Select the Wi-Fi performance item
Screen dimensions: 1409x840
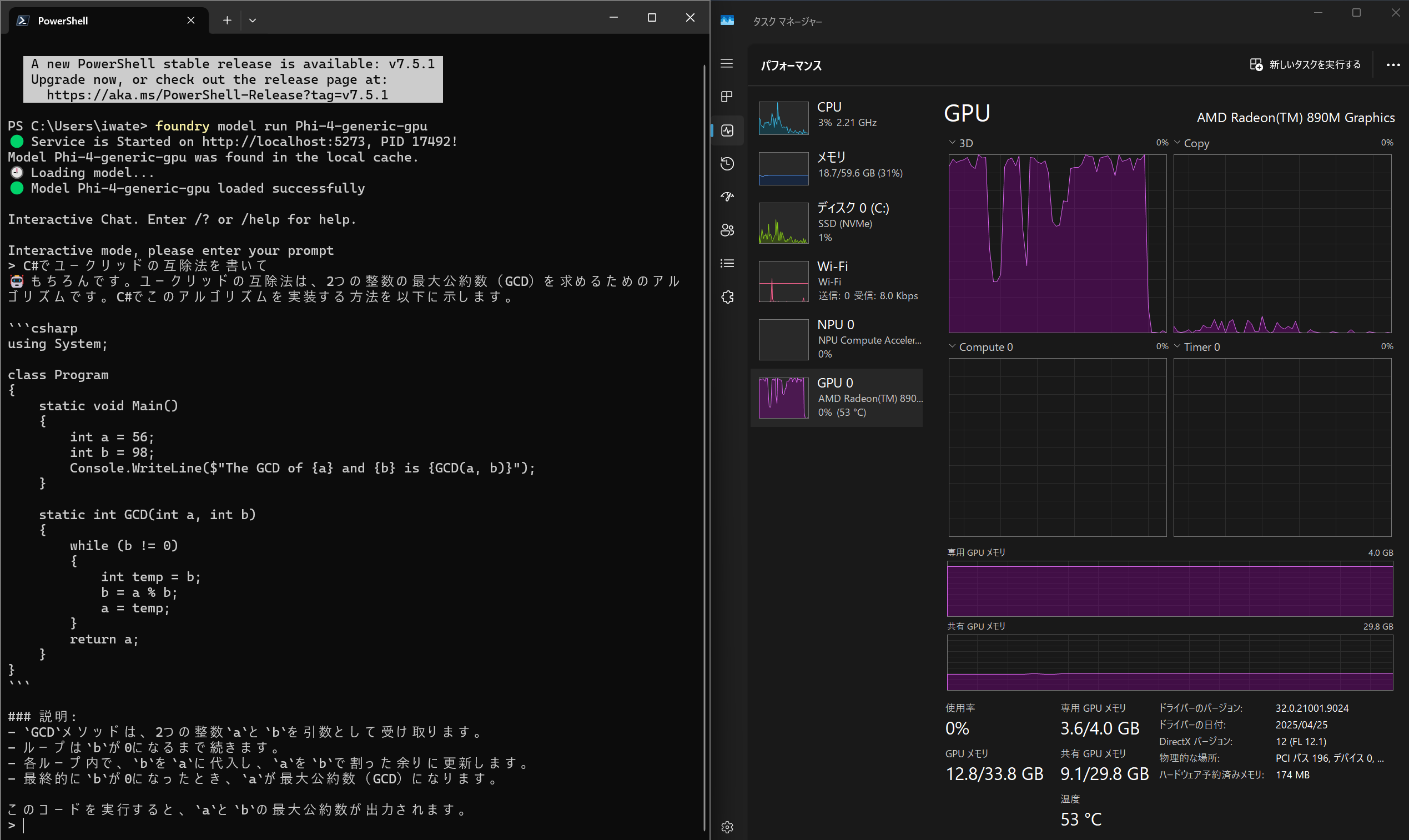click(836, 281)
